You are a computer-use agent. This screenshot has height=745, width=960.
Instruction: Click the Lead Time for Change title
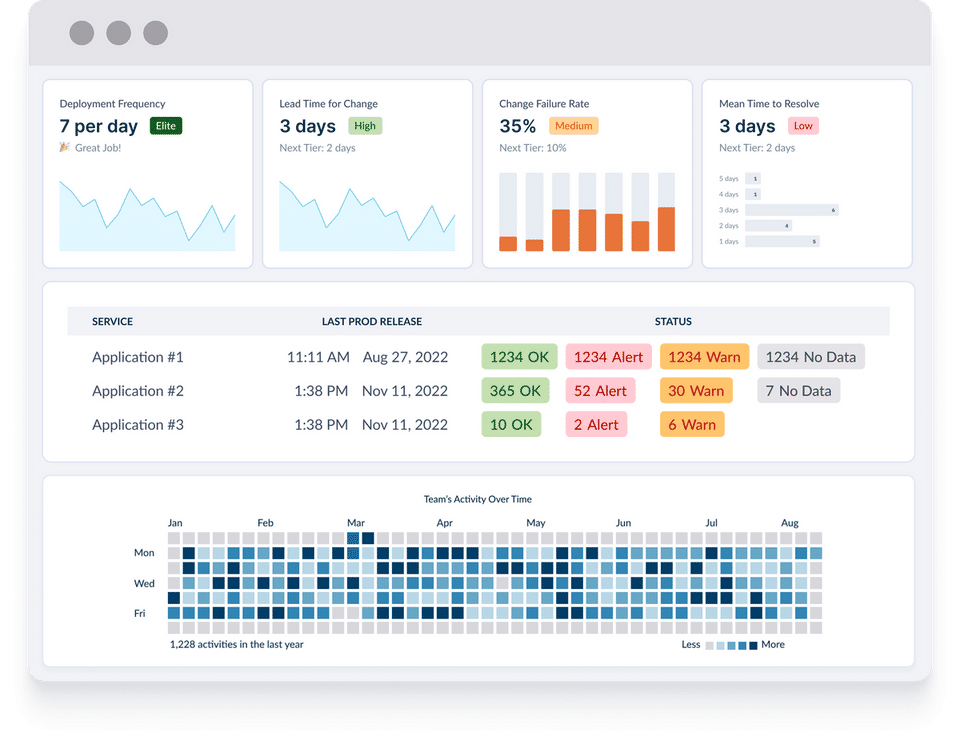(328, 104)
